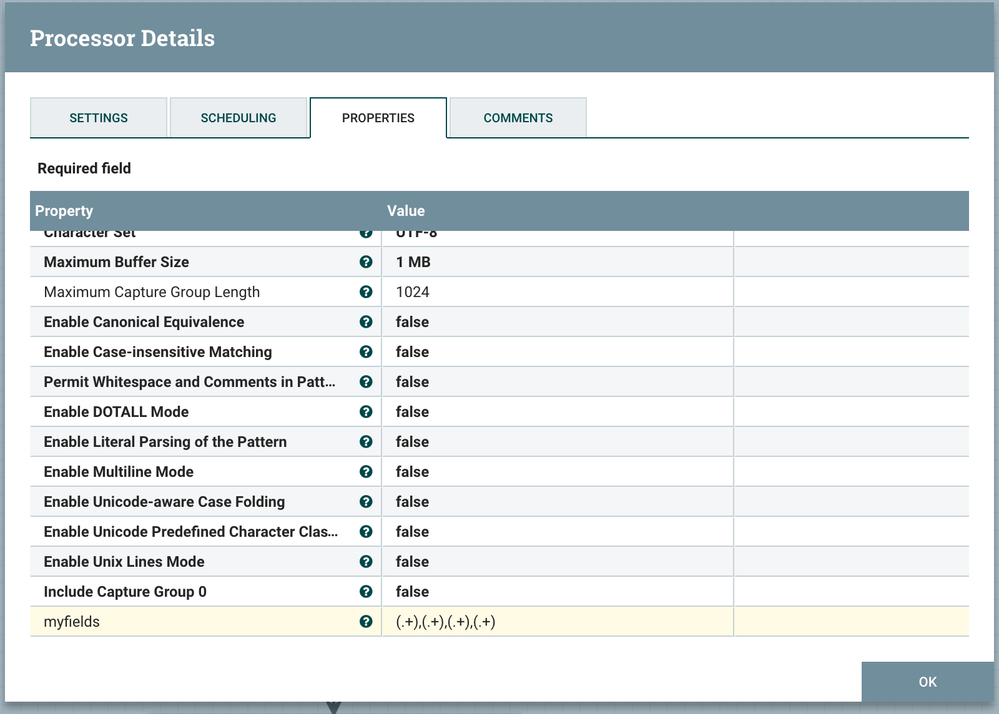The height and width of the screenshot is (714, 999).
Task: Click the myfields regex value cell
Action: (446, 622)
